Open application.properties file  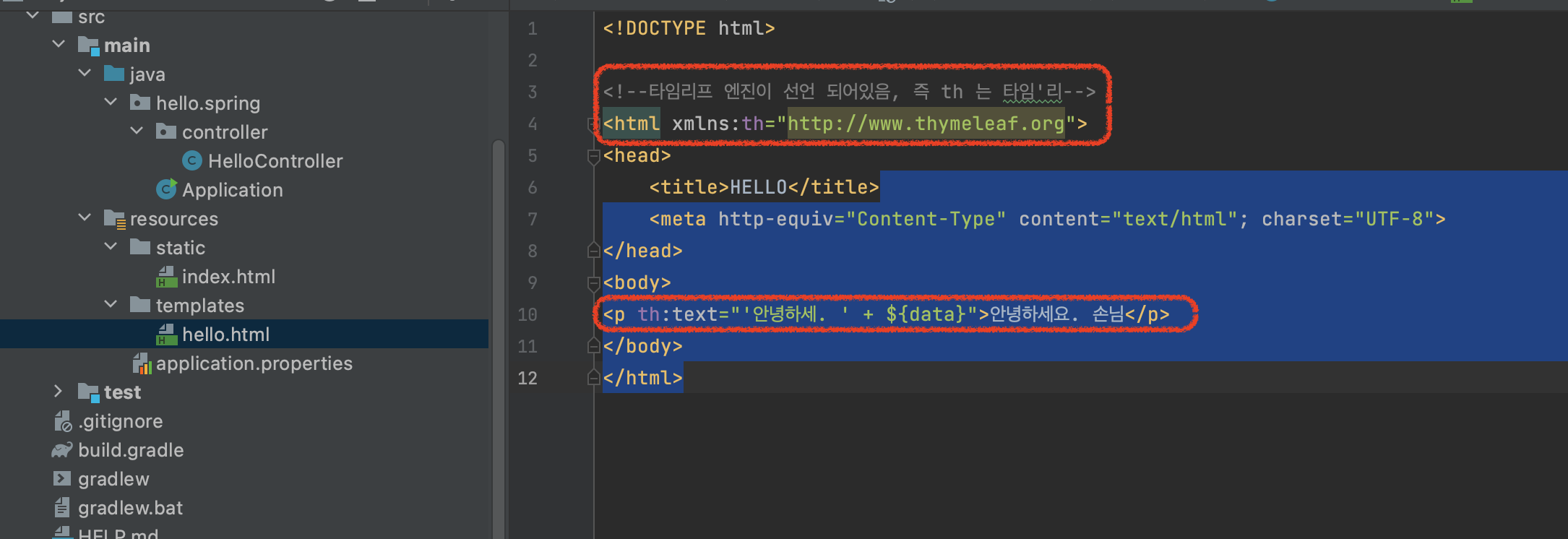[254, 363]
